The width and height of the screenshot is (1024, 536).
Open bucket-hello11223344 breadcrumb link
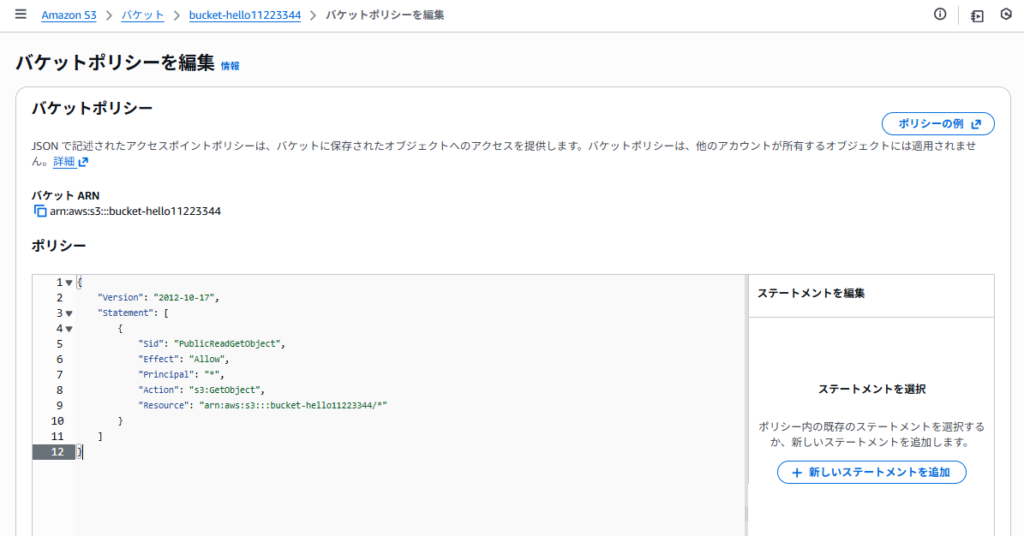[x=244, y=16]
